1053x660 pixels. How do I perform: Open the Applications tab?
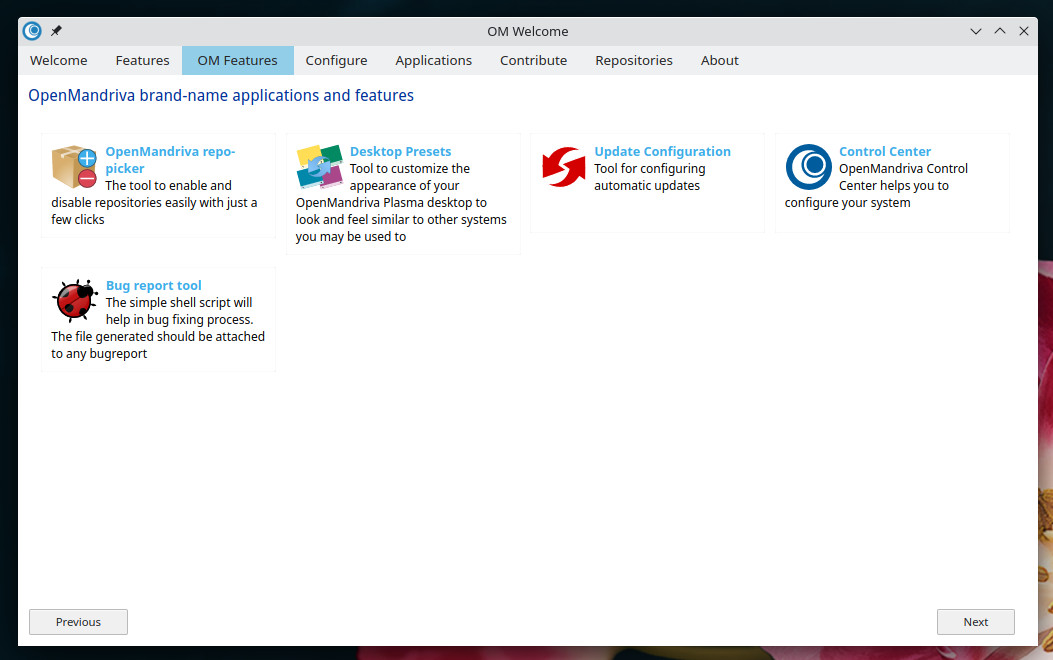point(434,60)
